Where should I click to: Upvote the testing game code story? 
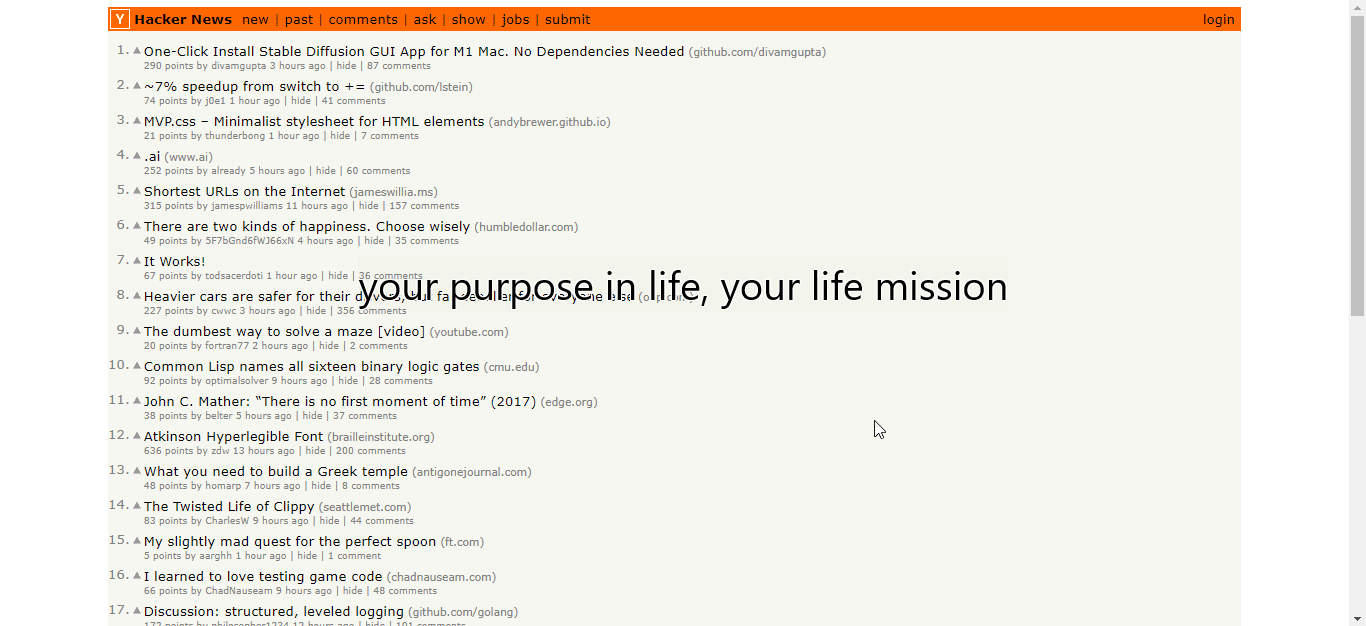click(x=138, y=575)
